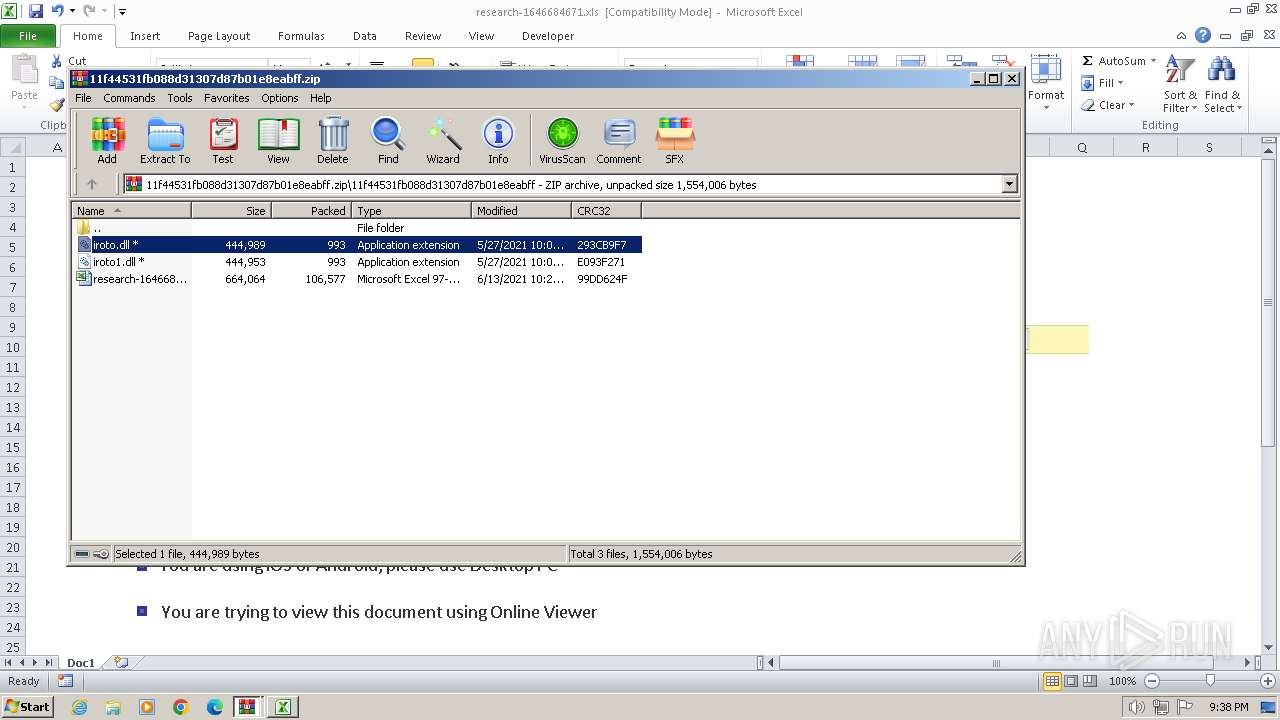Expand the archive path dropdown
Image resolution: width=1280 pixels, height=720 pixels.
(x=1009, y=184)
